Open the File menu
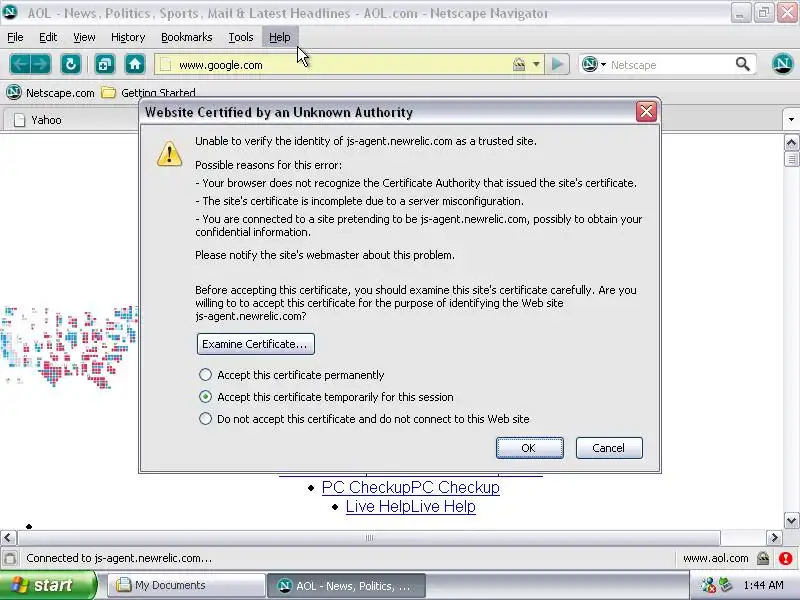Viewport: 800px width, 600px height. (15, 37)
